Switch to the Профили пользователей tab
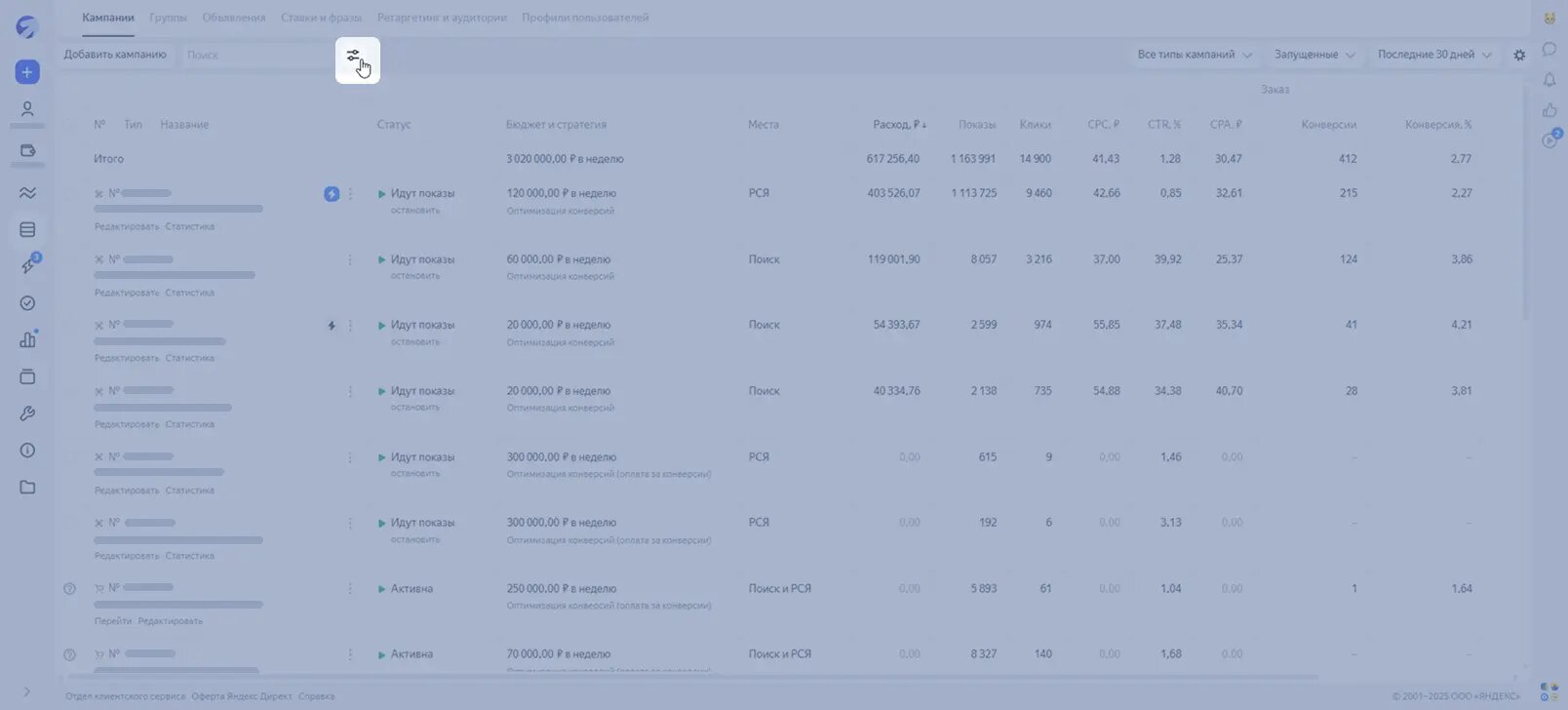Viewport: 1568px width, 710px height. [585, 18]
